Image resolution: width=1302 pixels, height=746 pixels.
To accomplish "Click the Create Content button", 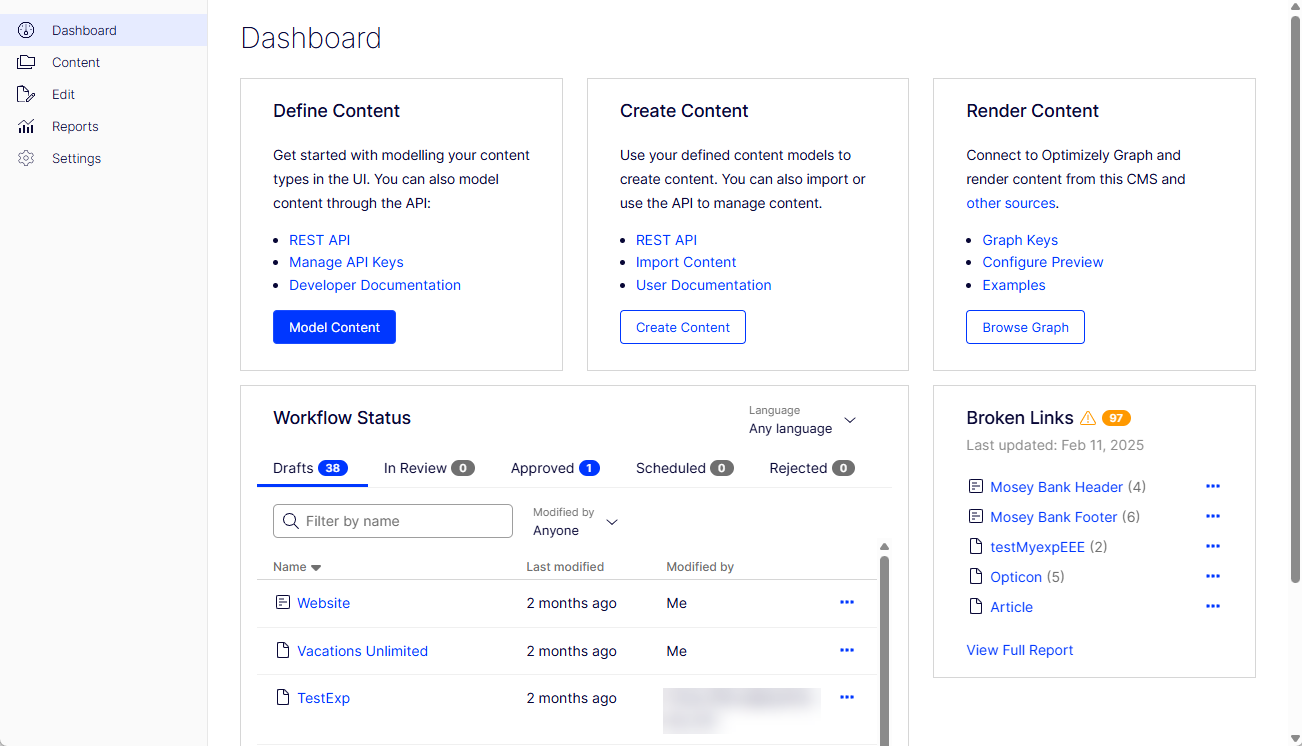I will point(683,327).
